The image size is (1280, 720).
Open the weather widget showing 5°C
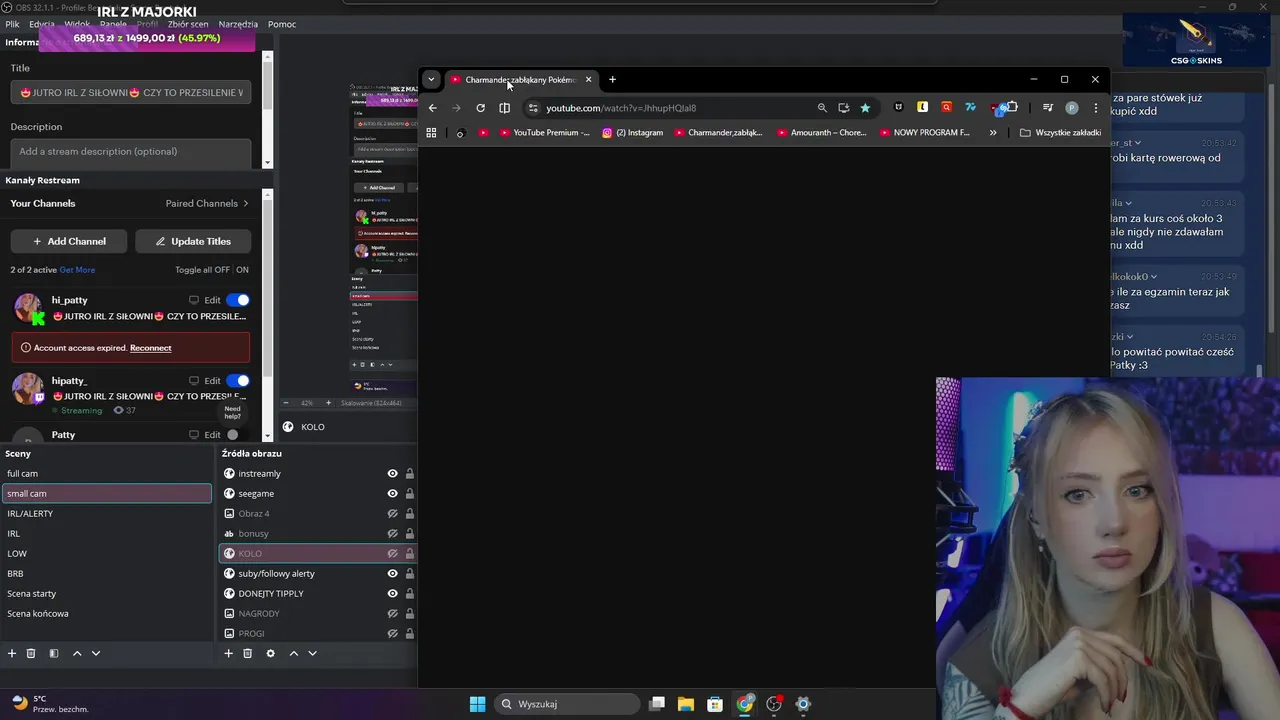pyautogui.click(x=50, y=704)
